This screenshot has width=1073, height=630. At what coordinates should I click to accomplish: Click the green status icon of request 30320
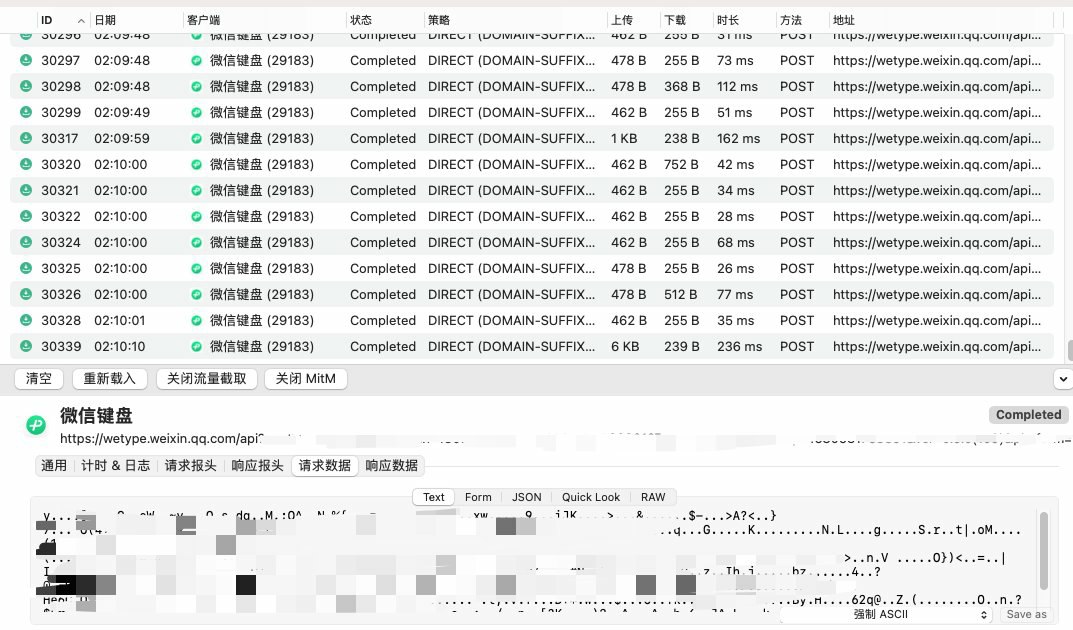coord(25,164)
